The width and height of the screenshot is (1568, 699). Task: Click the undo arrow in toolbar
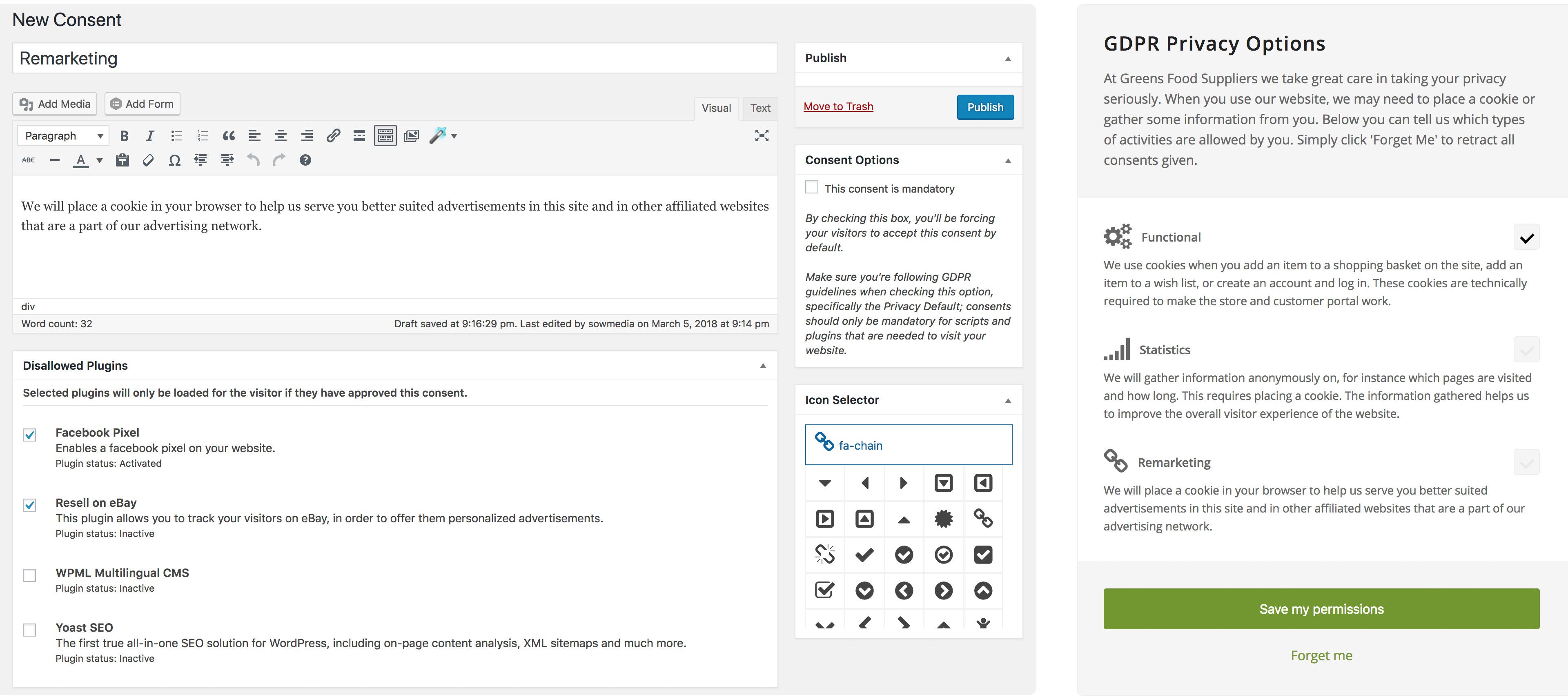[253, 161]
